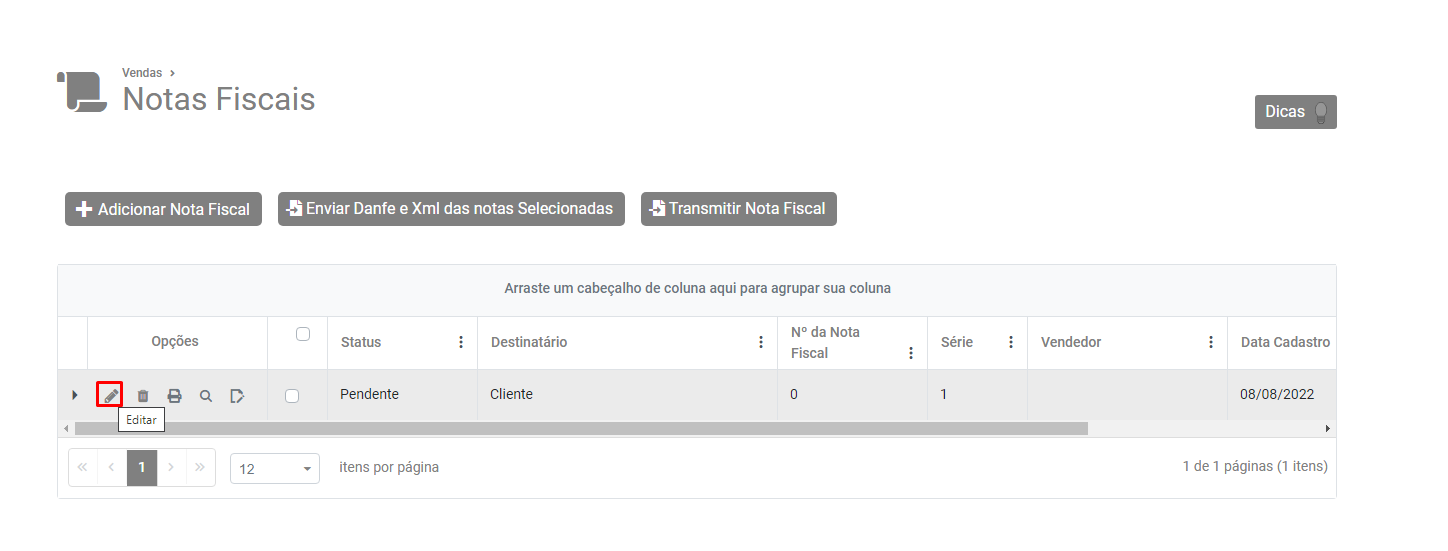The image size is (1448, 551).
Task: Open the Status column options menu
Action: pos(461,342)
